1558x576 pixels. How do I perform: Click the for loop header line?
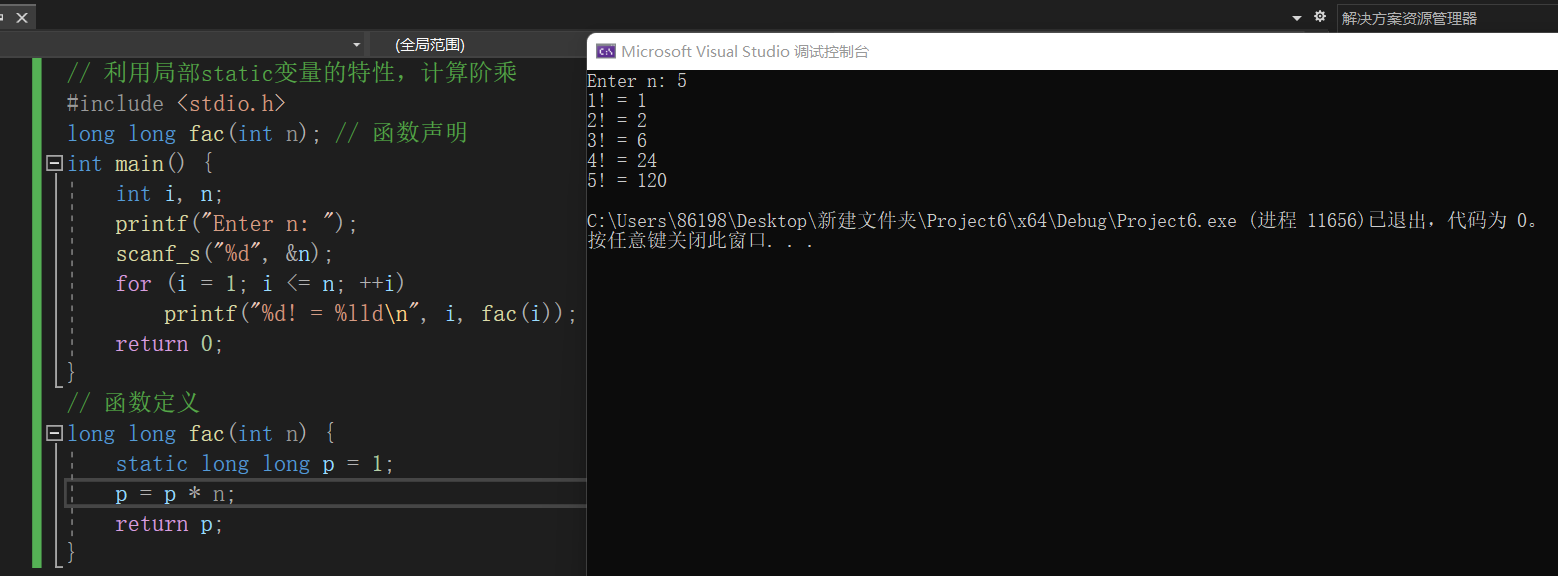(260, 284)
